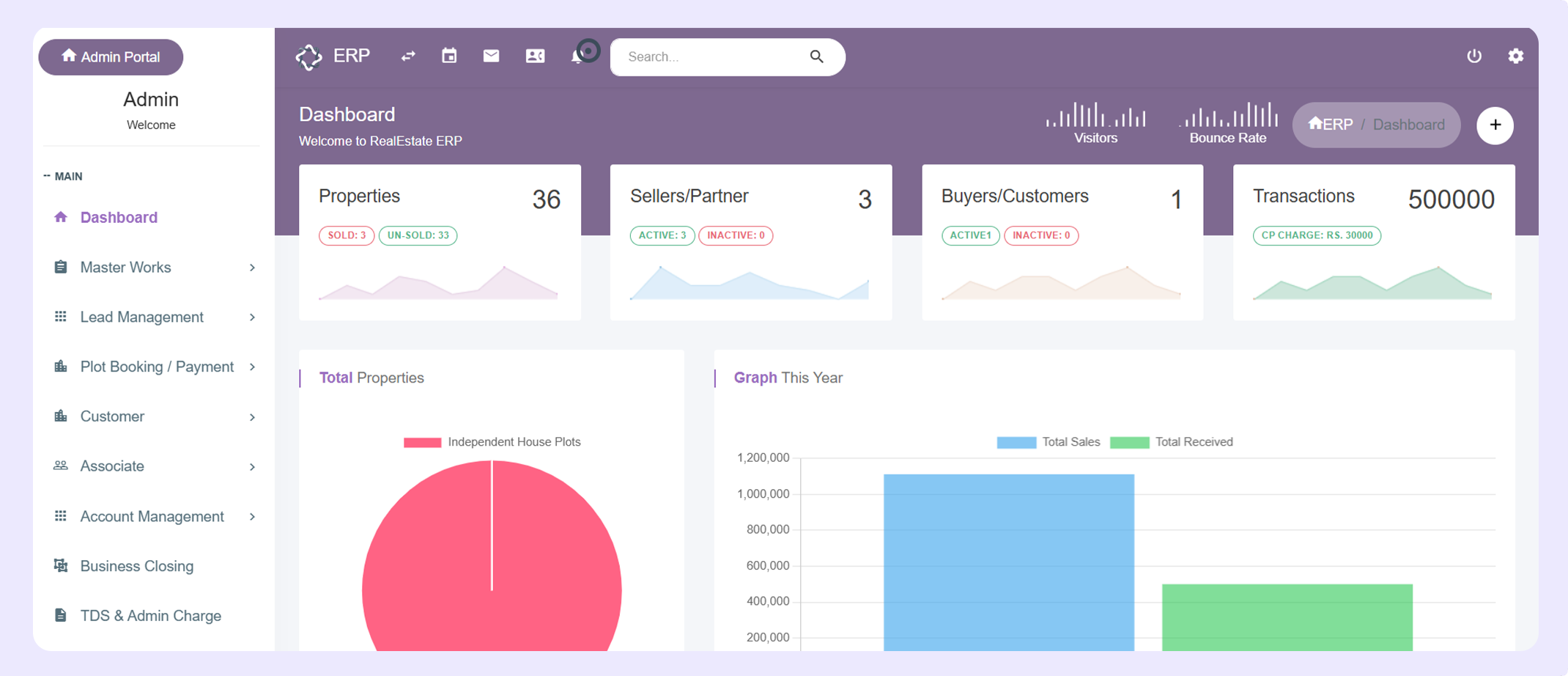Toggle Total Sales legend in bar graph

(x=1049, y=442)
